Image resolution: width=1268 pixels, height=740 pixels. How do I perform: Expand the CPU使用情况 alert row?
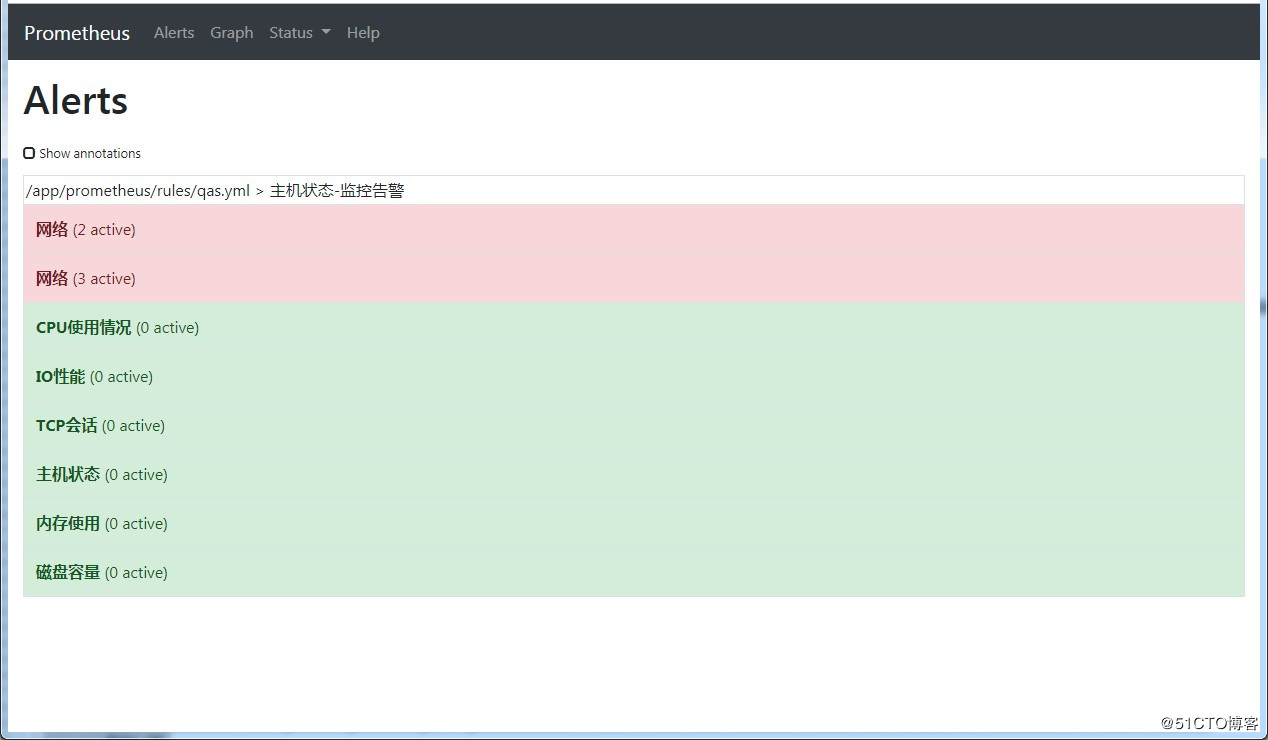pos(634,327)
